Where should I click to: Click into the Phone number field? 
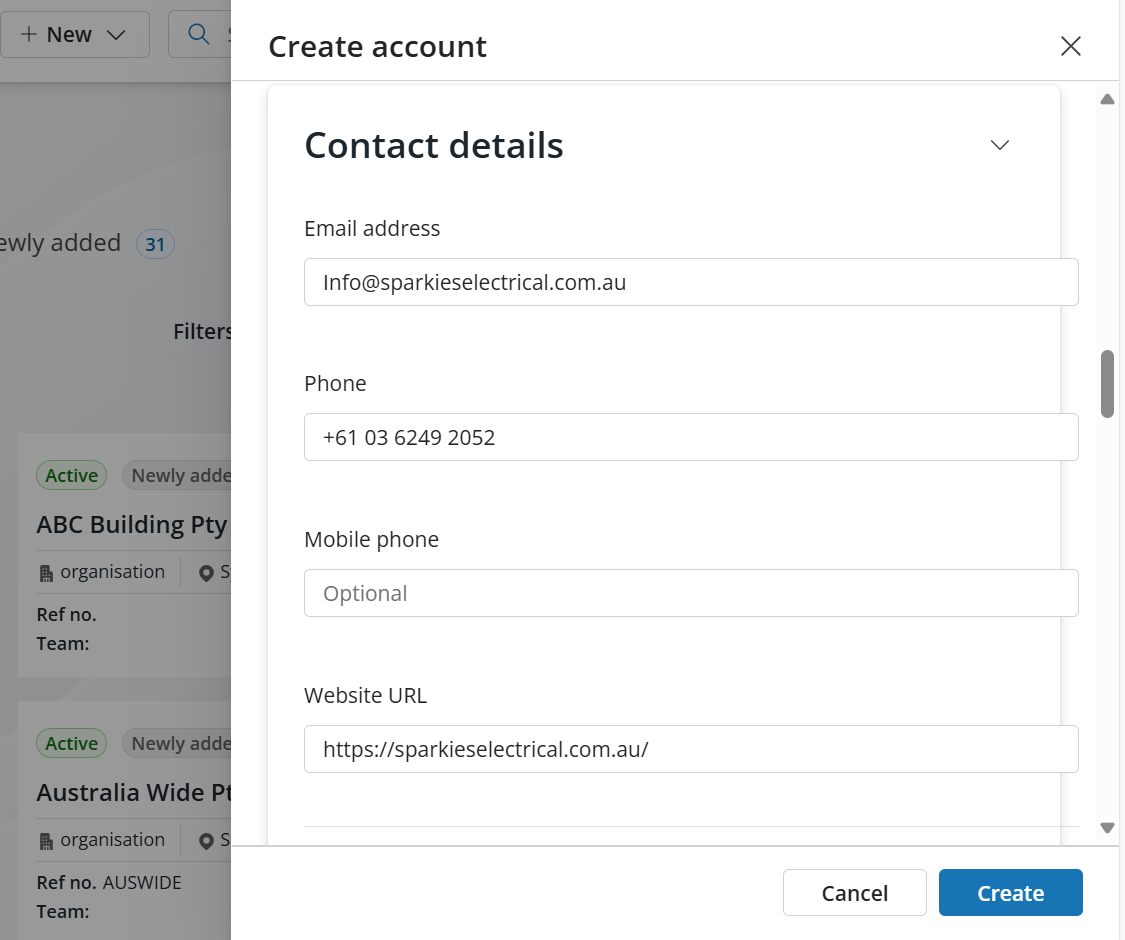[690, 437]
